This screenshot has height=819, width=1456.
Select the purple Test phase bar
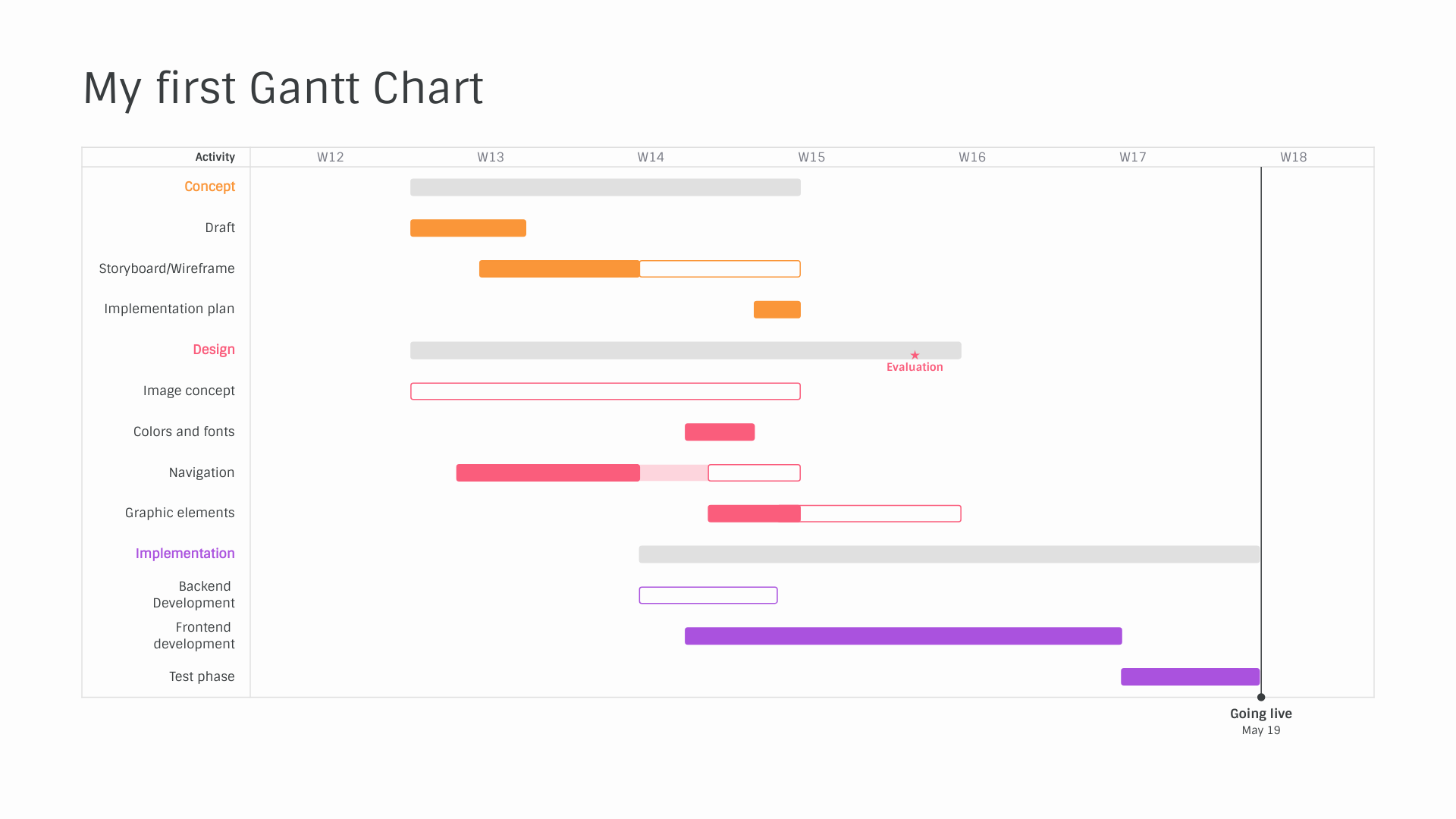coord(1190,677)
